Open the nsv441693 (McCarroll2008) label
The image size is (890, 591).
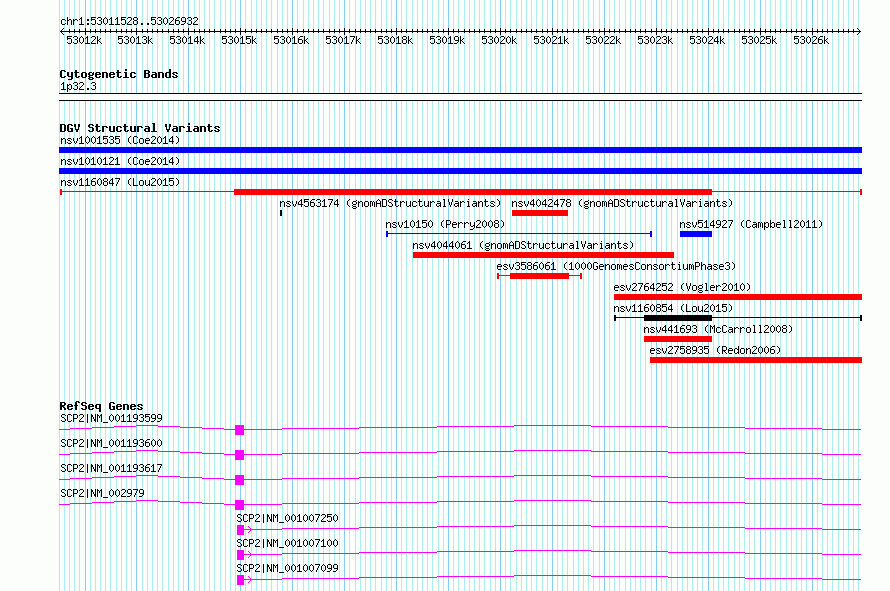point(718,329)
